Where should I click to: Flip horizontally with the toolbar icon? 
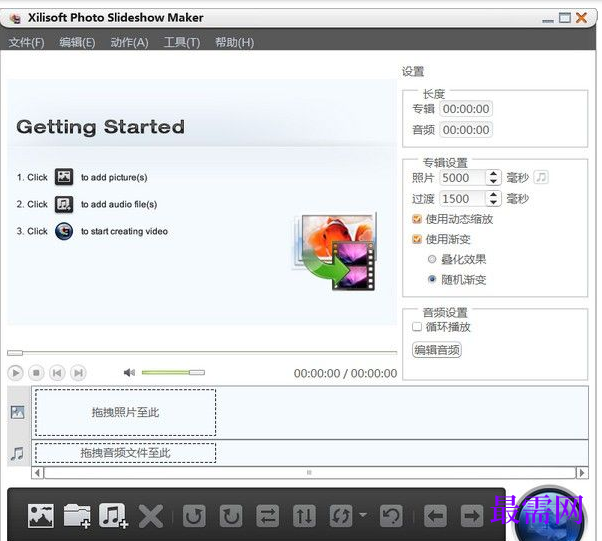268,516
